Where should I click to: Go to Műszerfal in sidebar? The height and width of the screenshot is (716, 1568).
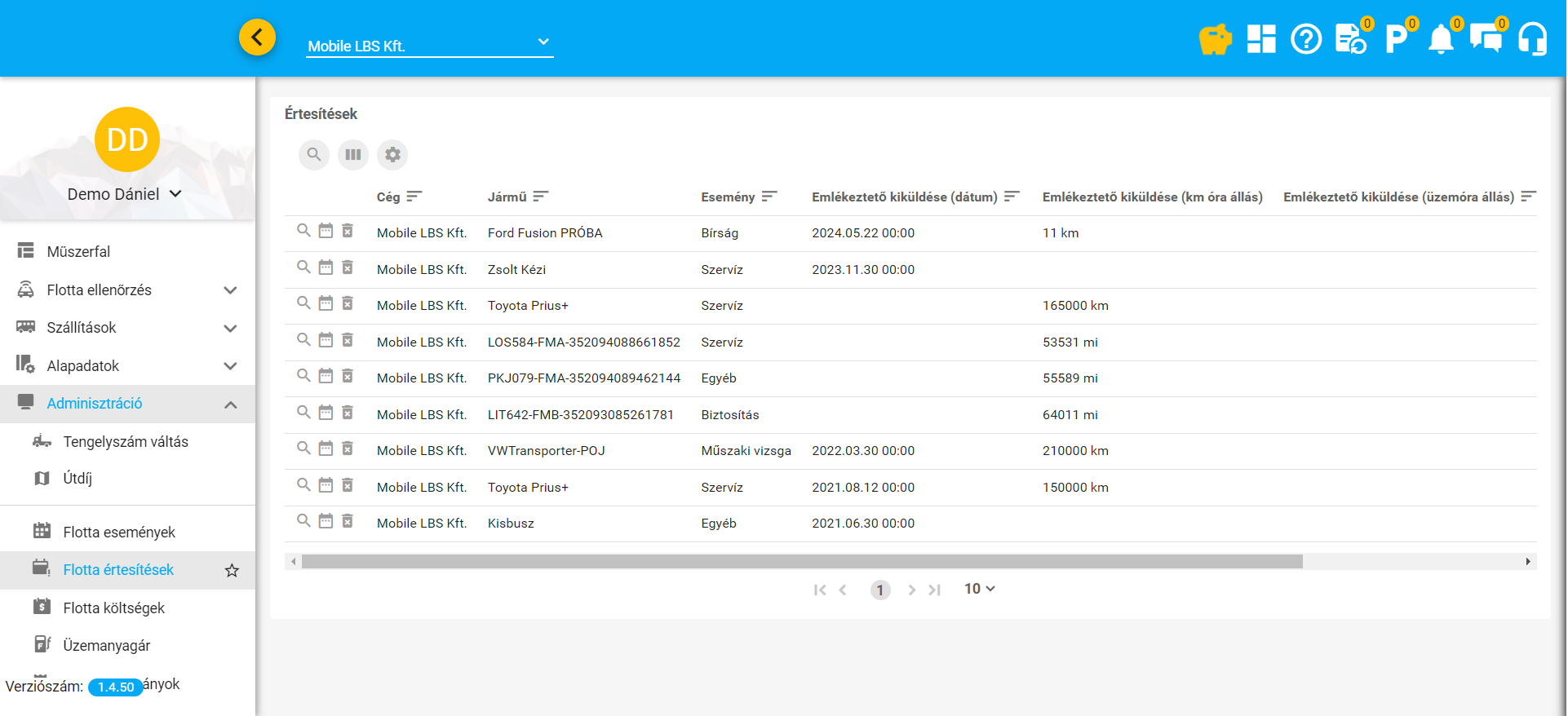coord(78,252)
